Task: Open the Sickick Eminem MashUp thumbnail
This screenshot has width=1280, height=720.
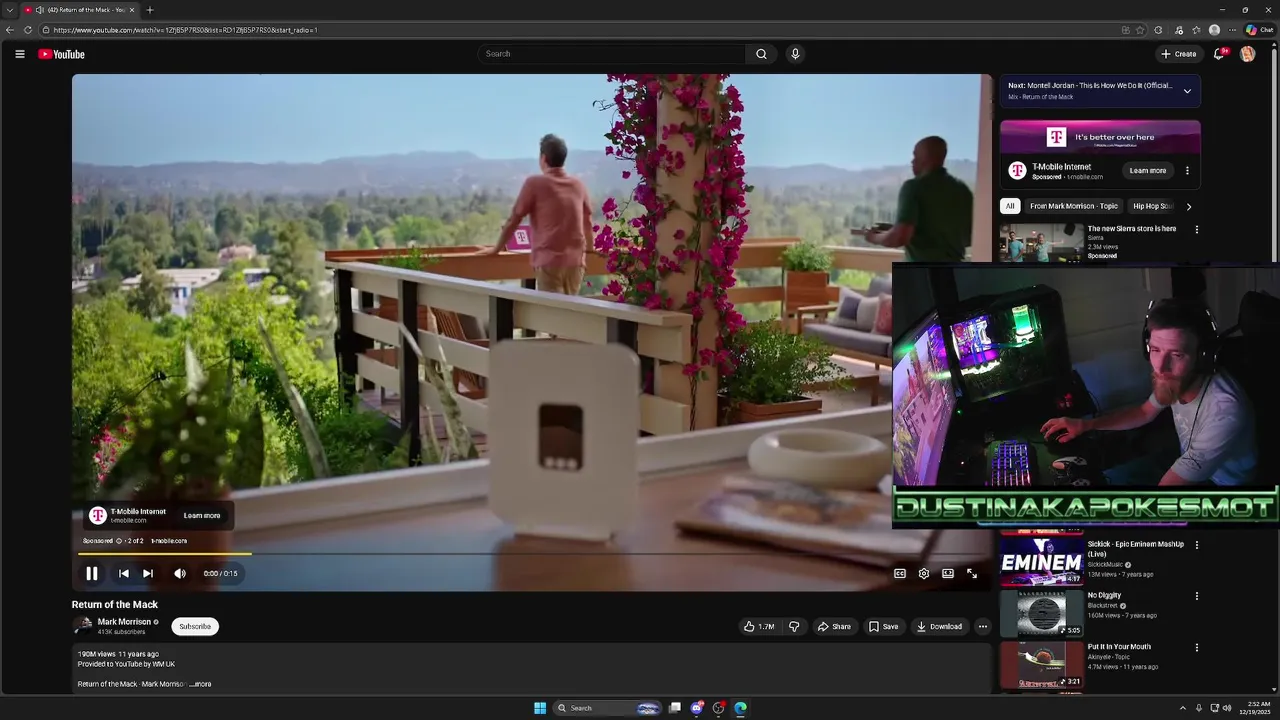Action: [x=1042, y=561]
